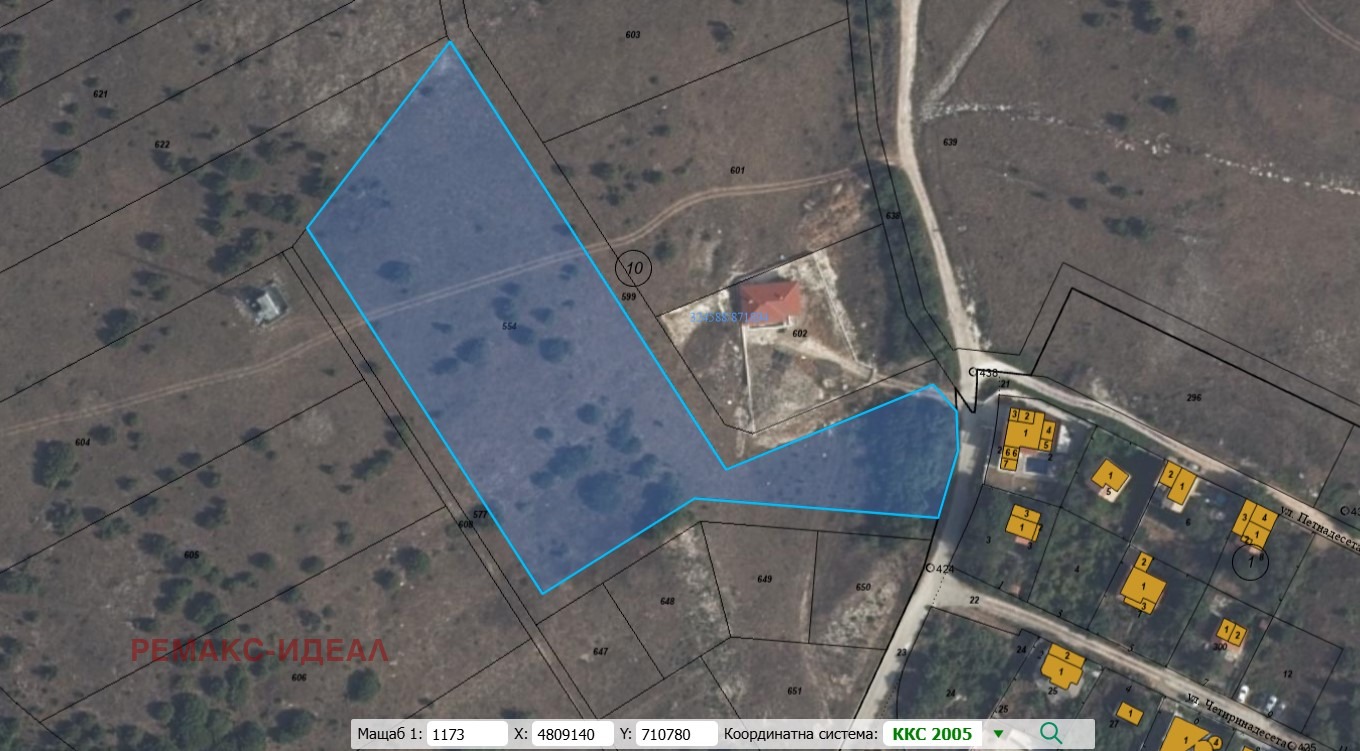Click the РЕМАКС-ИДЕАЛ watermark text

(x=260, y=650)
